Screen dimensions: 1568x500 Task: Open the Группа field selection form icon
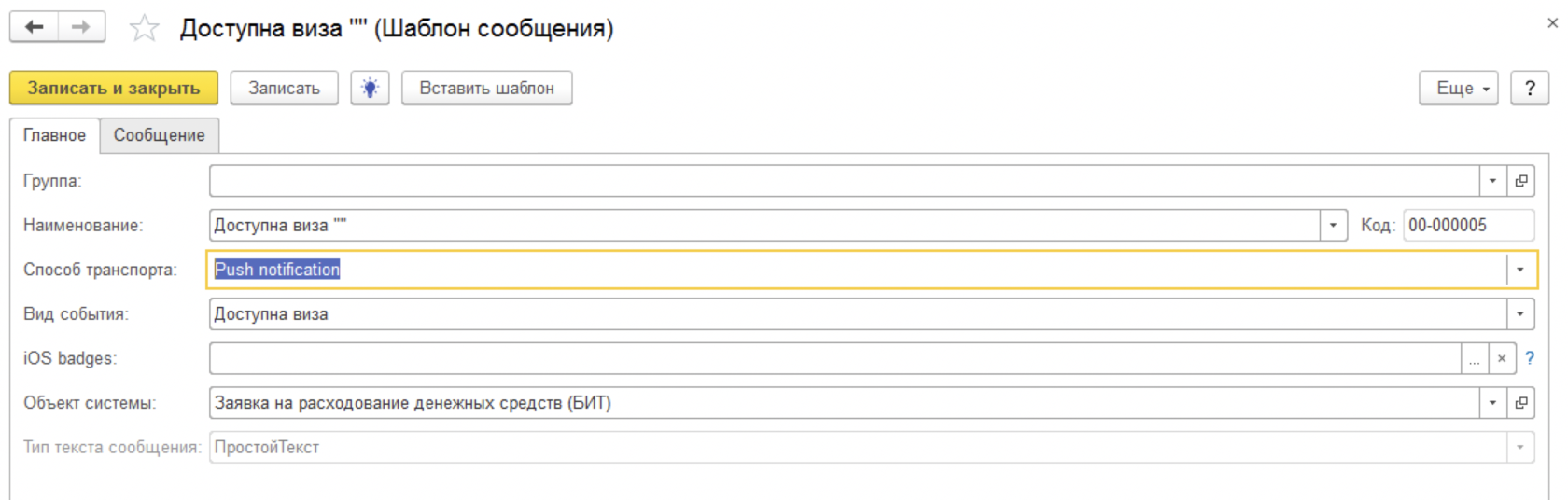(1521, 181)
